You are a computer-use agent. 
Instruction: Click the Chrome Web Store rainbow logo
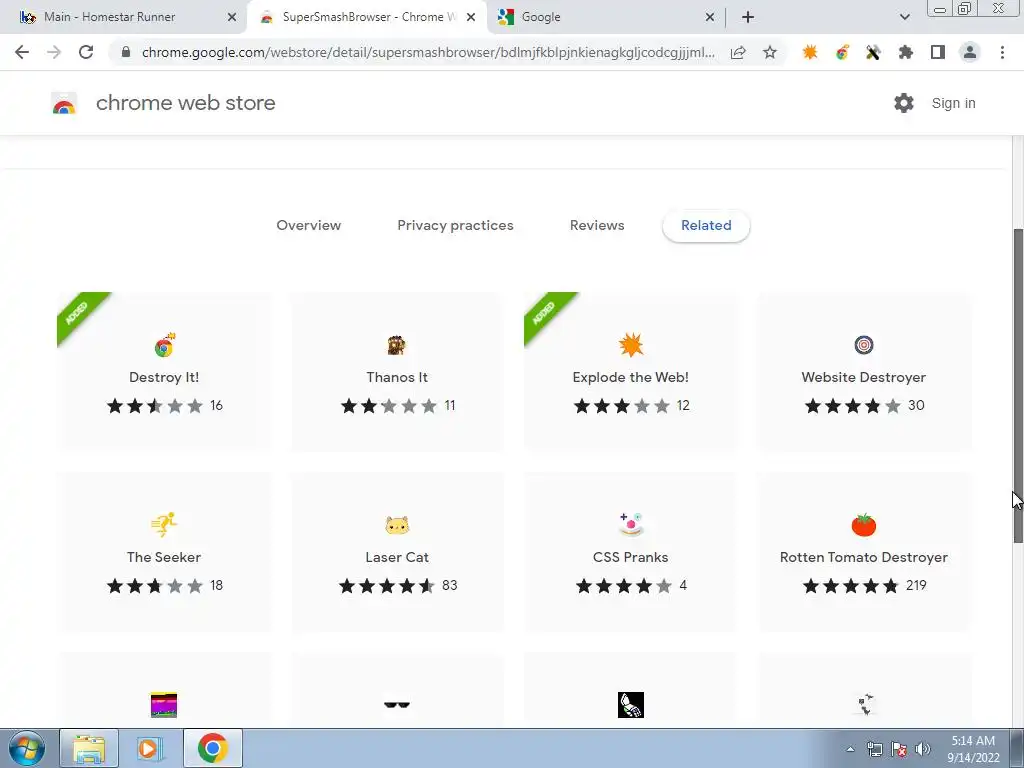point(64,103)
